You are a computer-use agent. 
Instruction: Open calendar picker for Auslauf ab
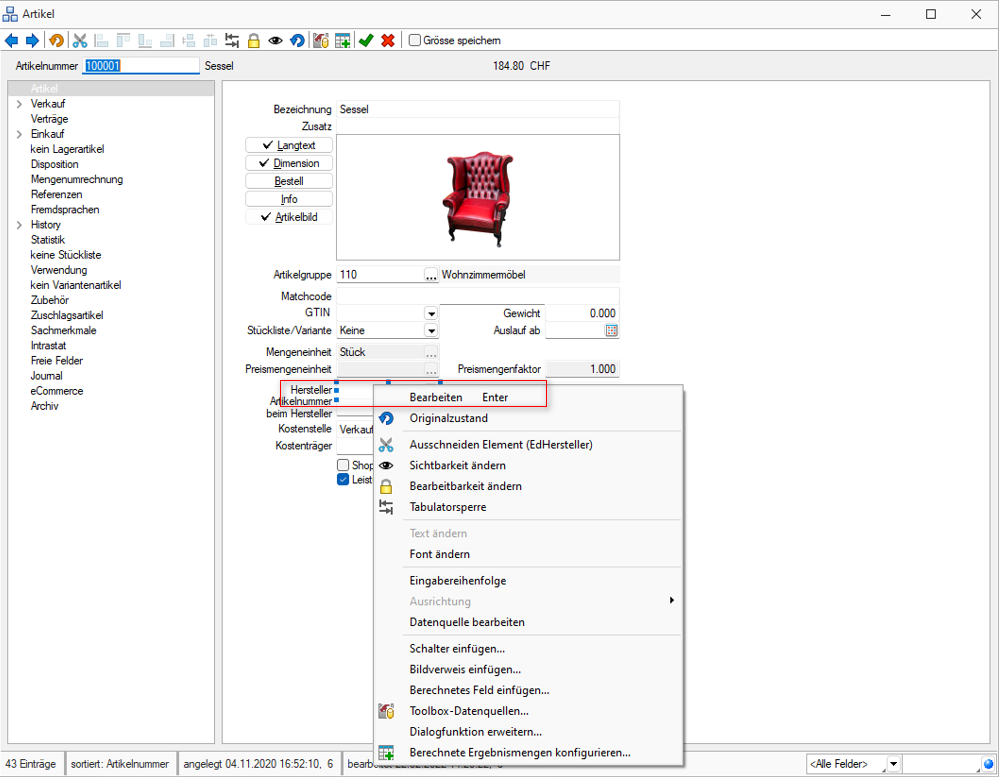[x=611, y=330]
